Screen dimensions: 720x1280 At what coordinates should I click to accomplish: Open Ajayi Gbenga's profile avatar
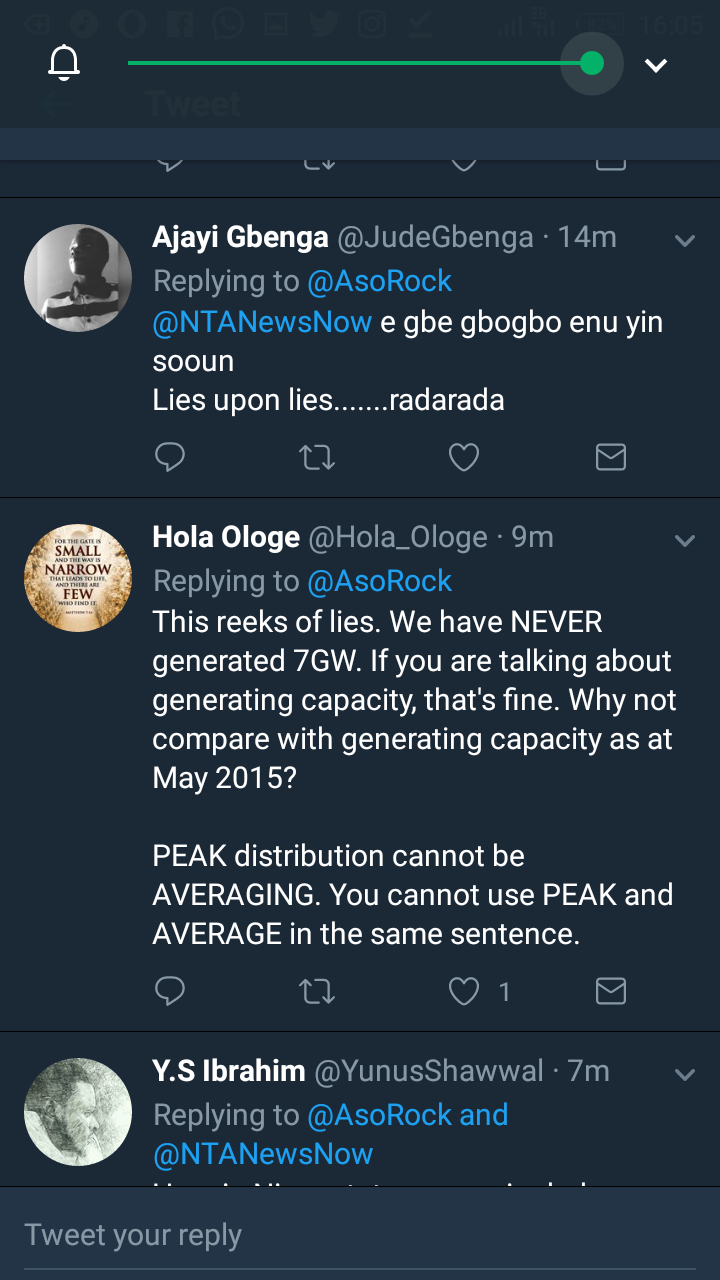(78, 278)
